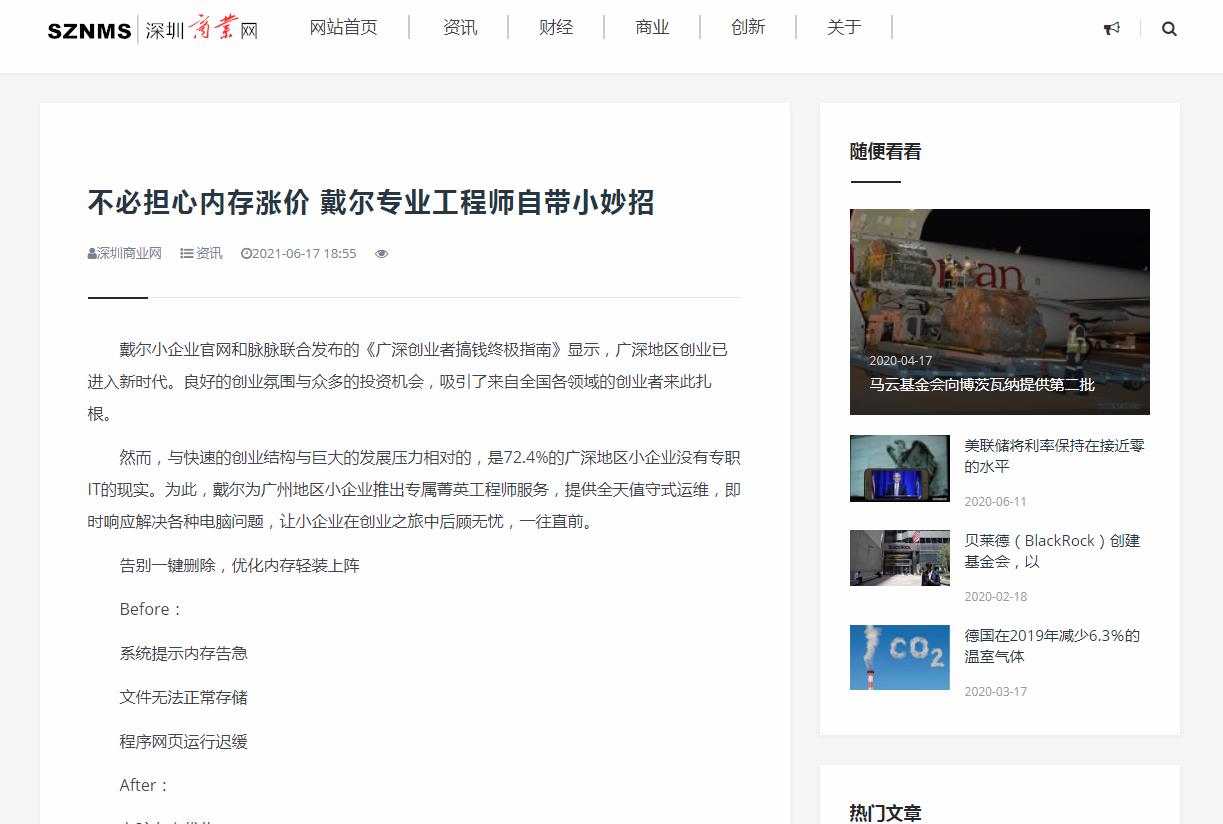Click the Before： line in the article
1223x824 pixels.
[x=152, y=610]
